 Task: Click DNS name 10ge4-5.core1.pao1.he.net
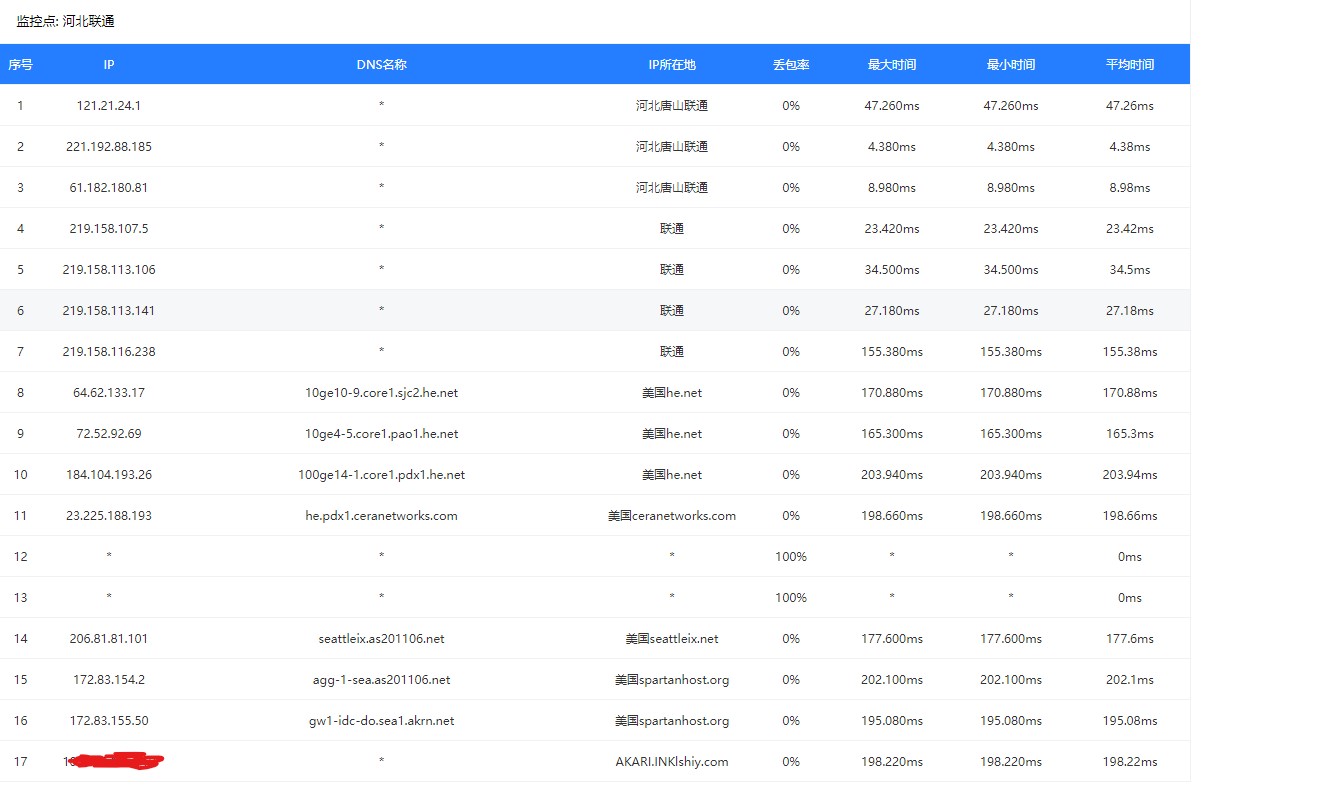click(x=381, y=433)
